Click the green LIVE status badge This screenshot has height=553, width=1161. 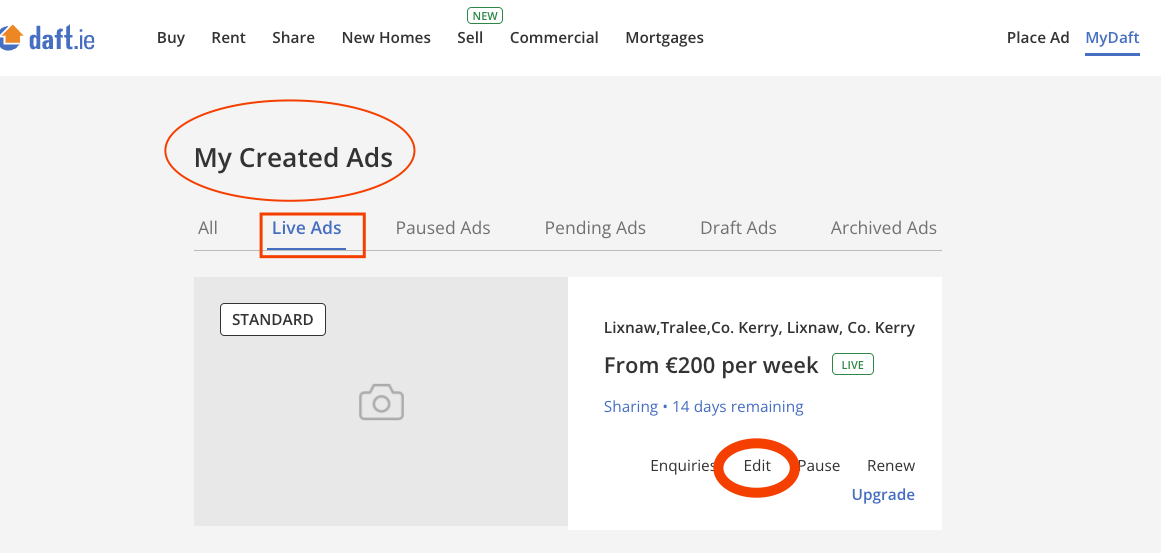click(x=853, y=364)
